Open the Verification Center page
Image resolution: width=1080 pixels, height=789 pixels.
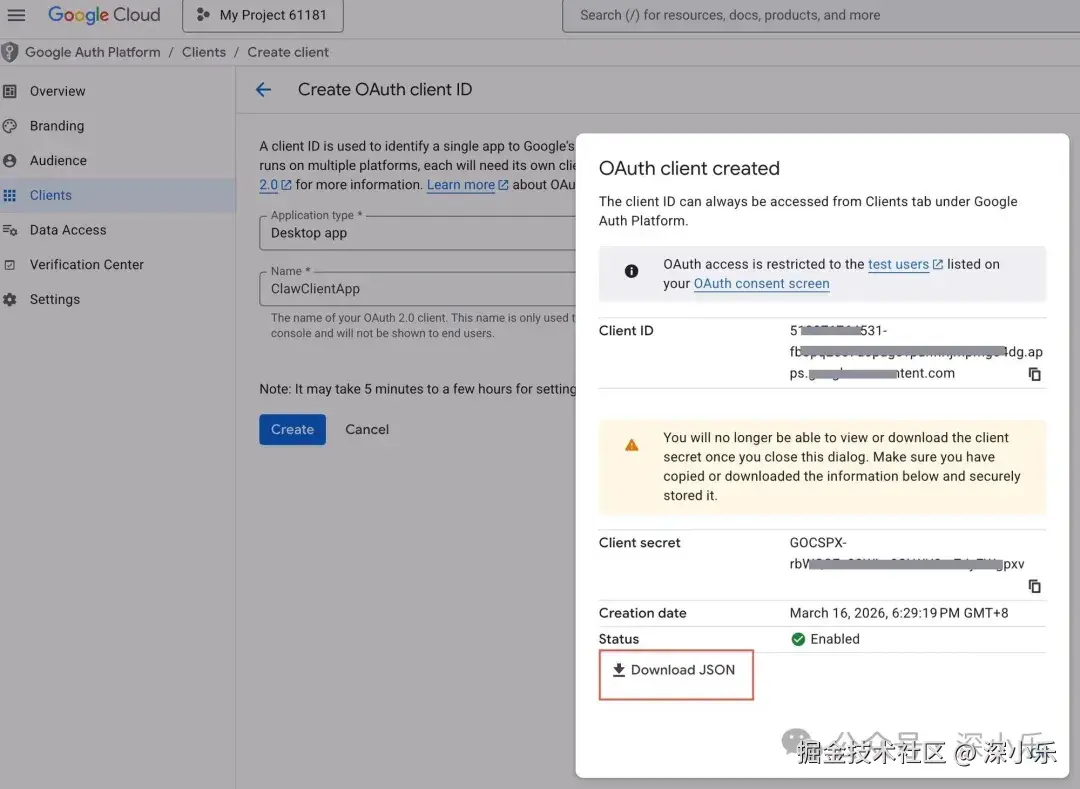pos(86,265)
